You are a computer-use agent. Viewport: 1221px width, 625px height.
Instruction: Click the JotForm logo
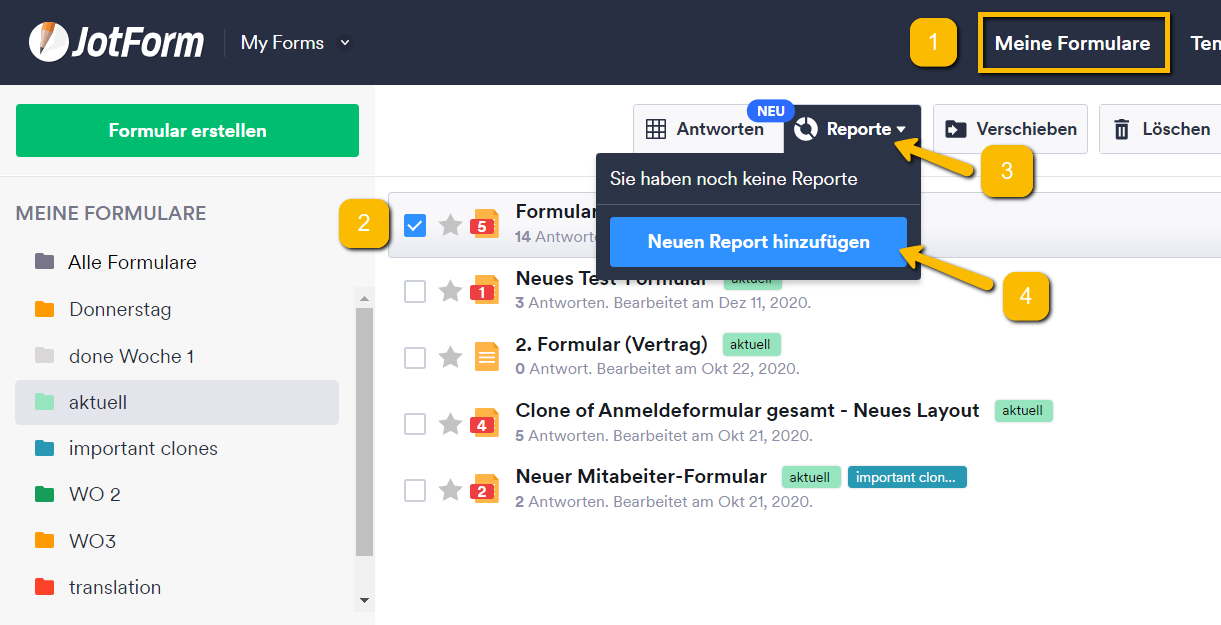(x=116, y=42)
